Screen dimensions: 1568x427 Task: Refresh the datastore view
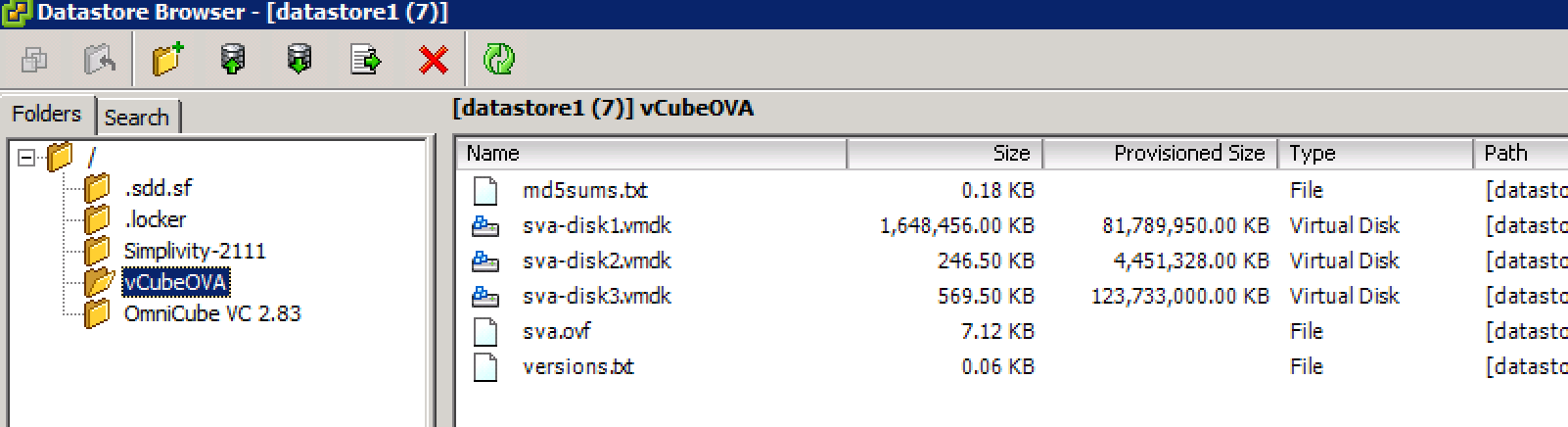(499, 60)
